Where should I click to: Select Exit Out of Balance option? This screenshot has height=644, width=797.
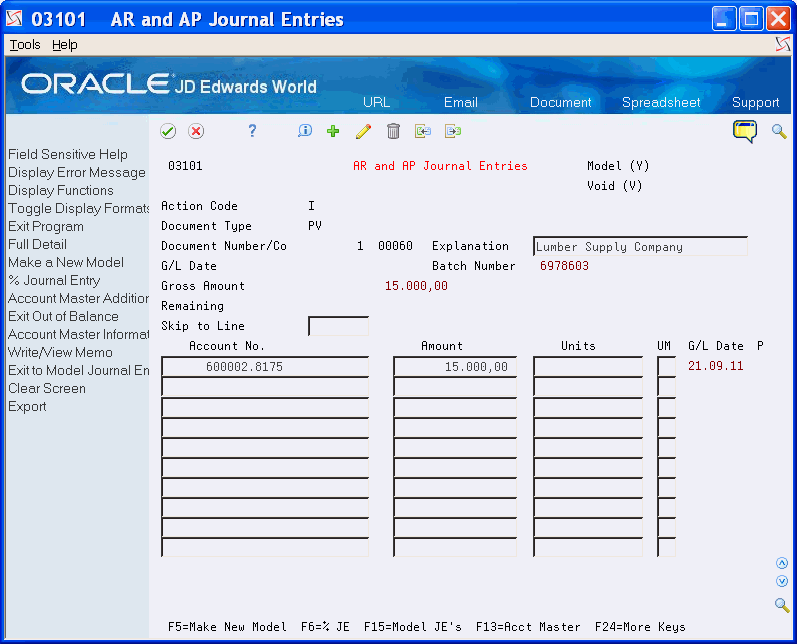(63, 316)
